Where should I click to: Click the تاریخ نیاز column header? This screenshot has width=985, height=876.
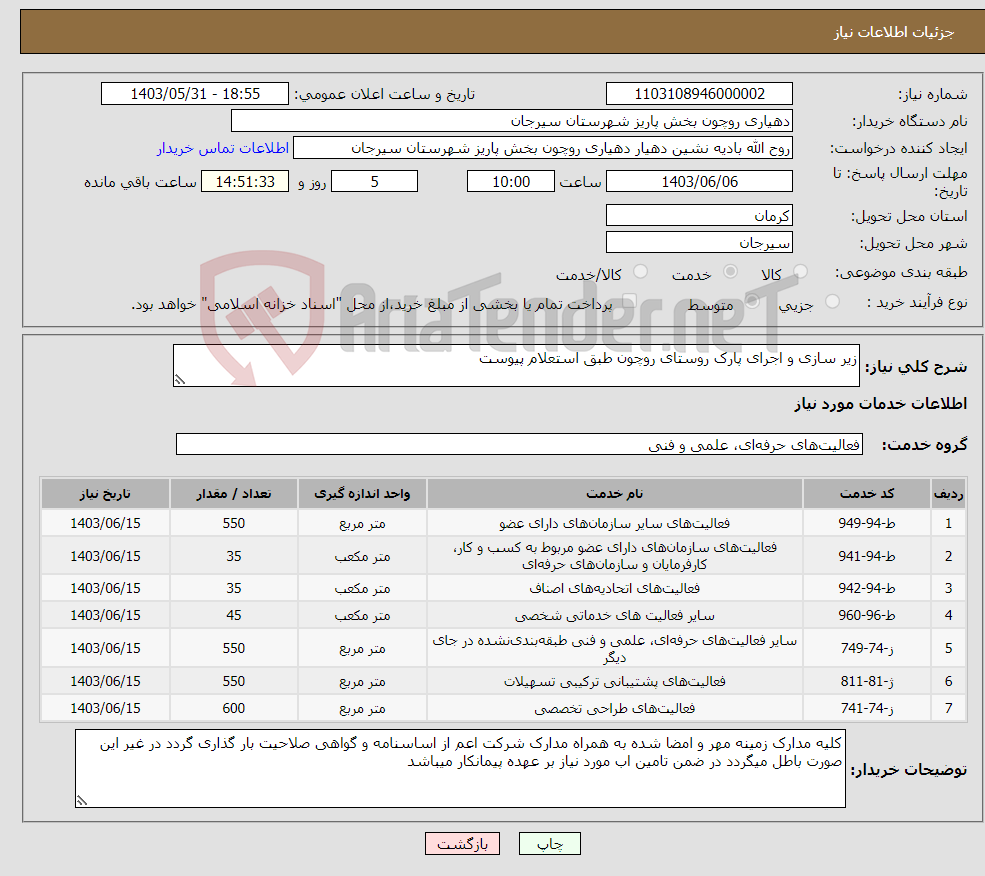106,493
